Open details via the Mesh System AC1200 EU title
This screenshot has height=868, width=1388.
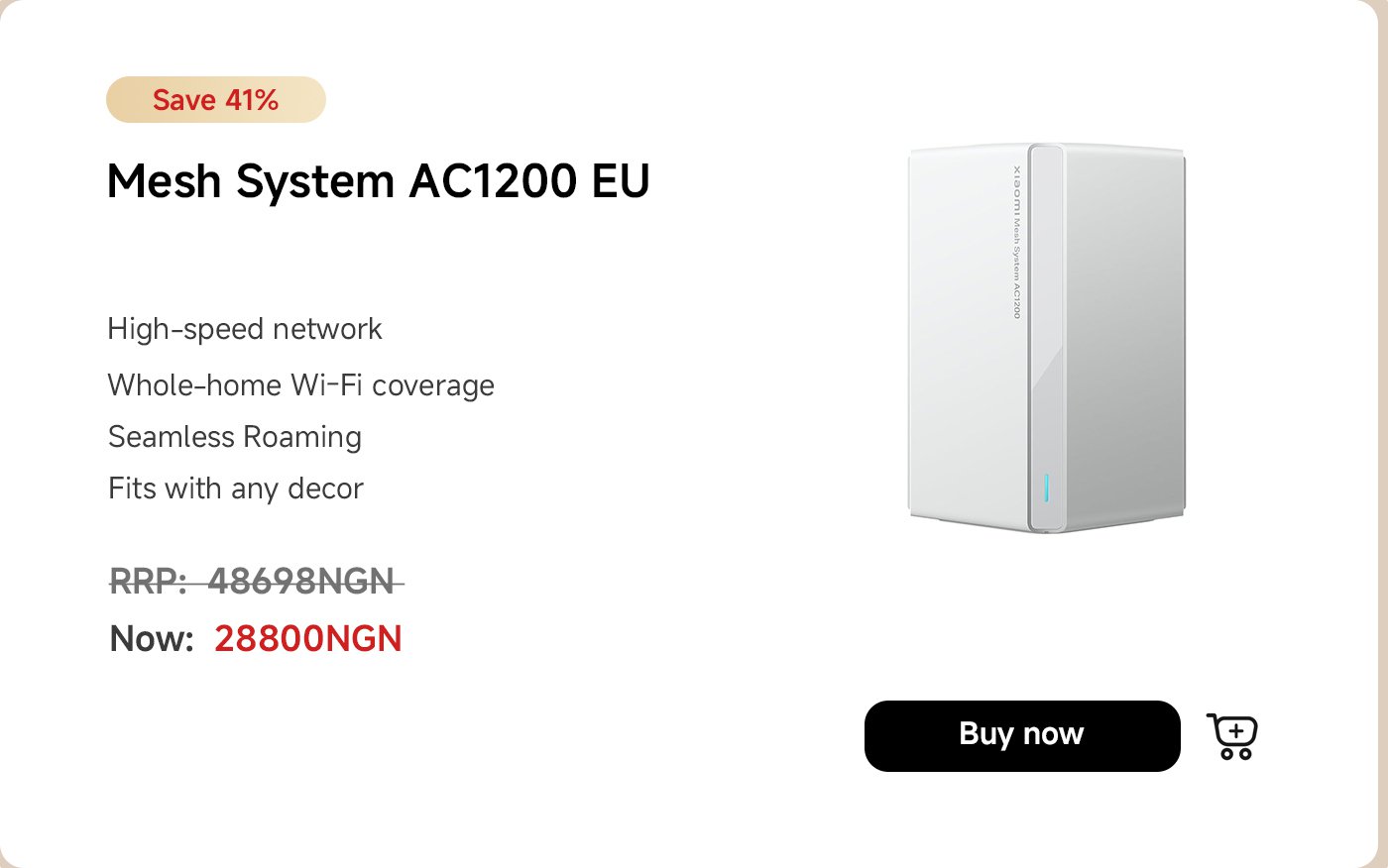click(379, 181)
